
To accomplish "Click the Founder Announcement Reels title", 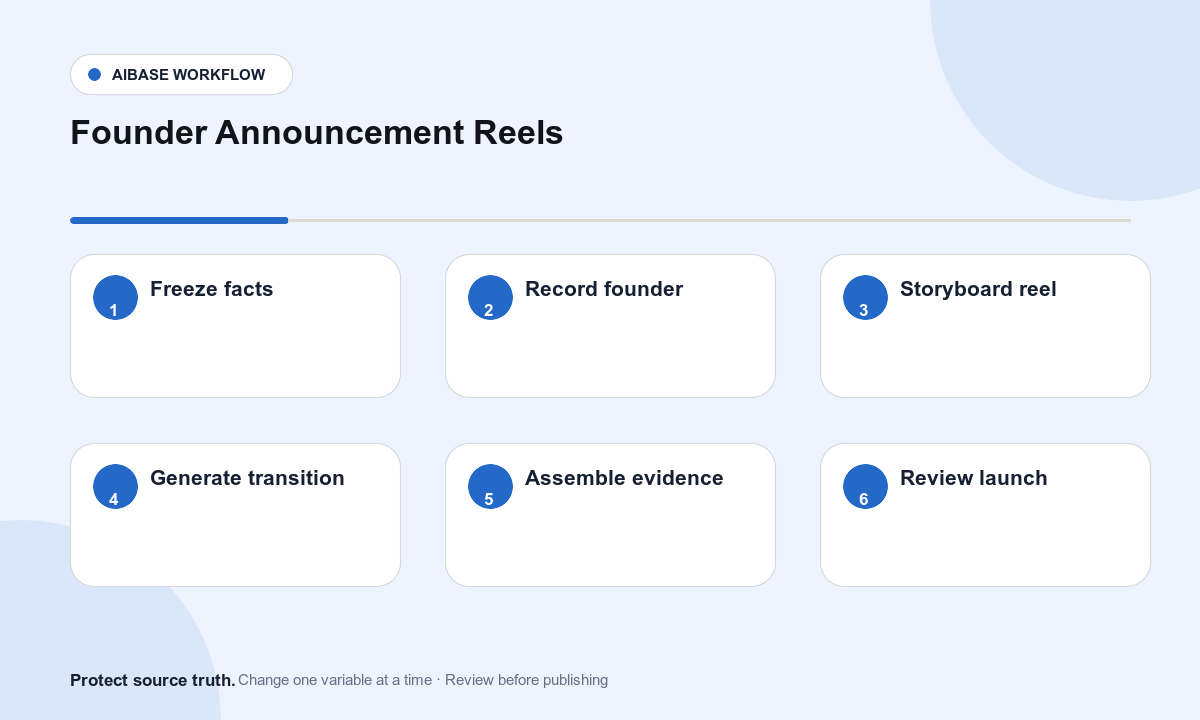I will tap(317, 133).
